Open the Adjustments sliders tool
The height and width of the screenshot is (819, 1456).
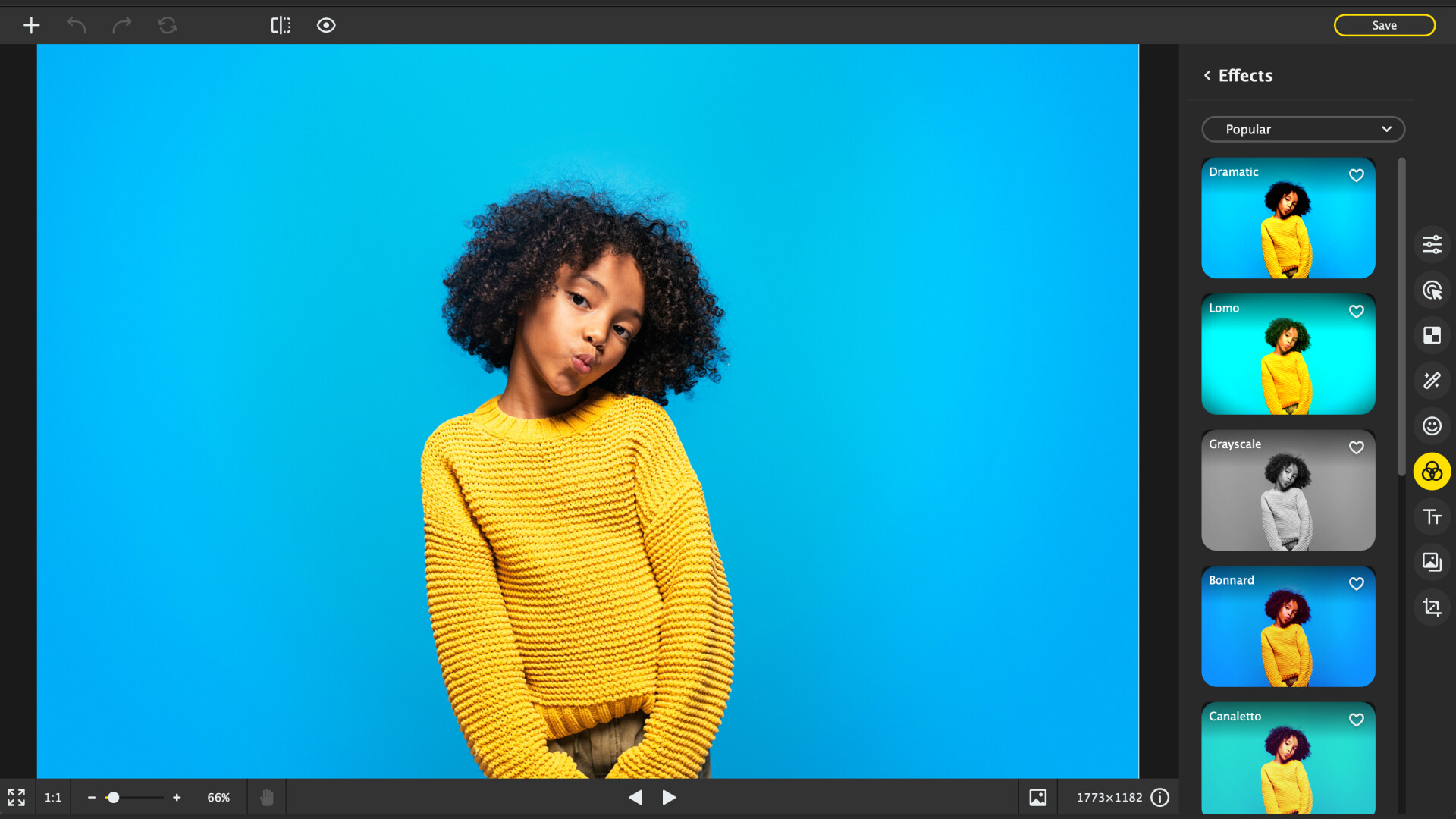click(1432, 244)
